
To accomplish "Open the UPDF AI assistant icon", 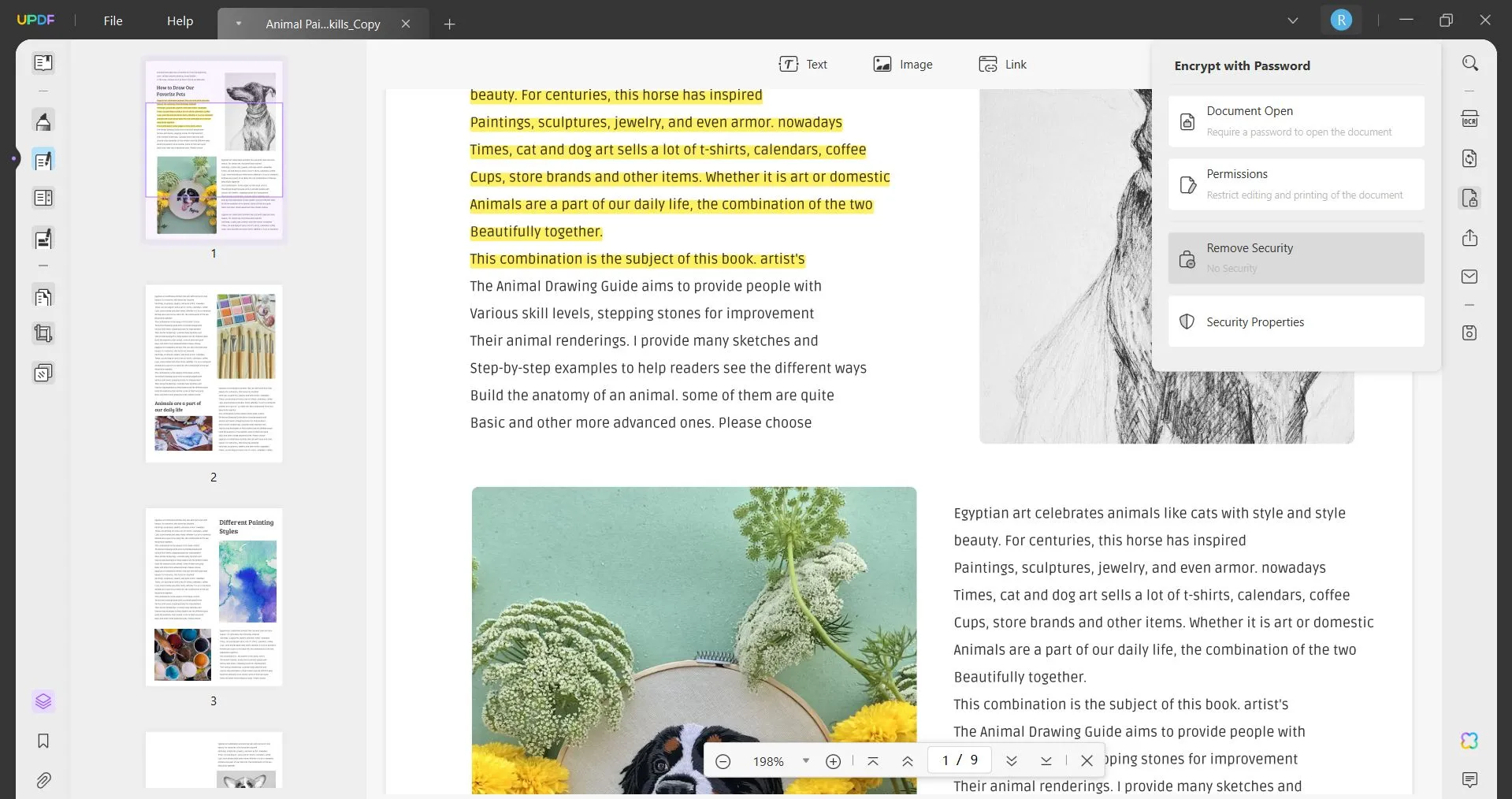I will pyautogui.click(x=1470, y=741).
